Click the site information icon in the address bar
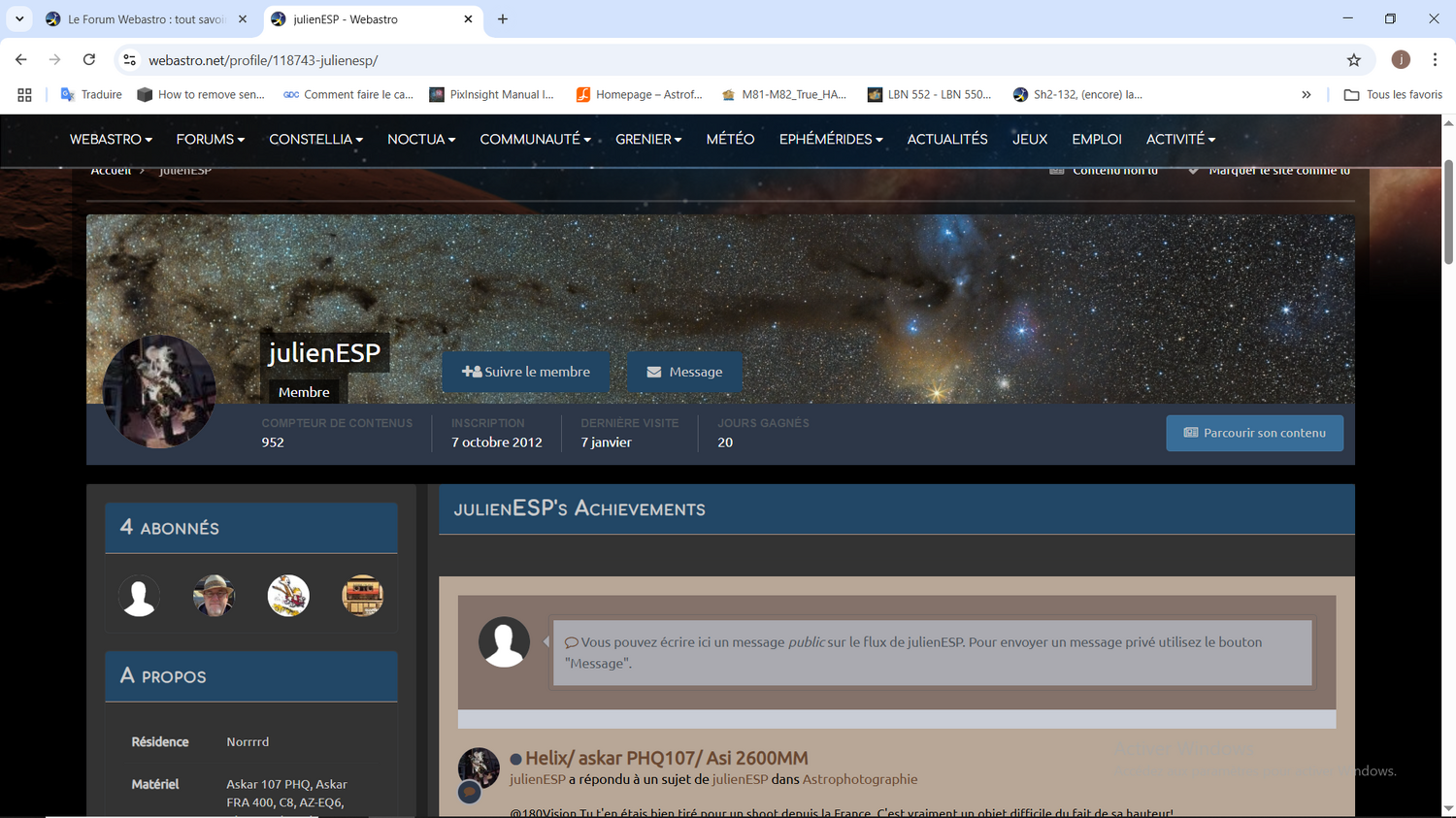Image resolution: width=1456 pixels, height=818 pixels. point(129,60)
